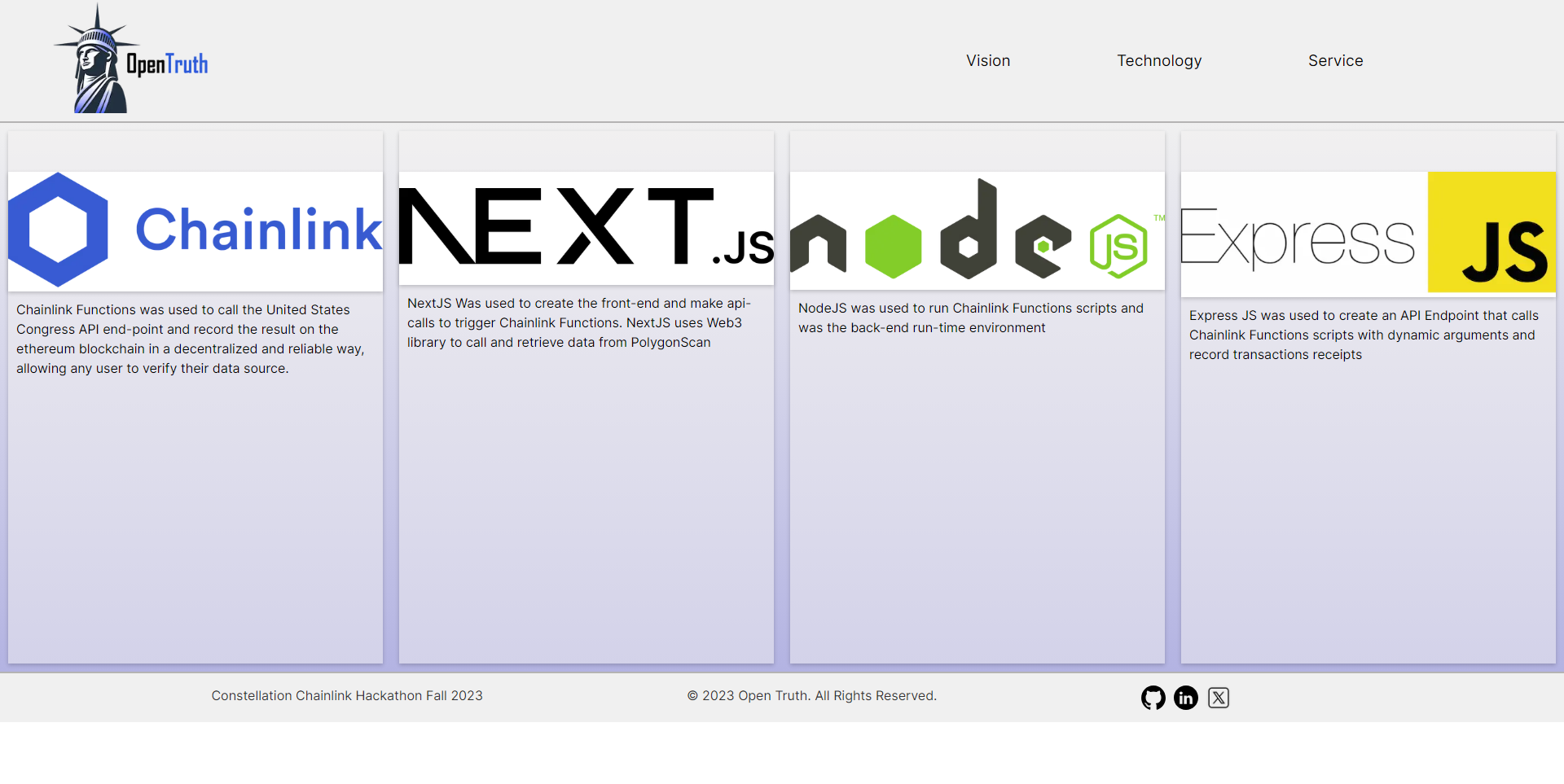This screenshot has height=784, width=1564.
Task: Click the NEXT.js logo image
Action: (586, 228)
